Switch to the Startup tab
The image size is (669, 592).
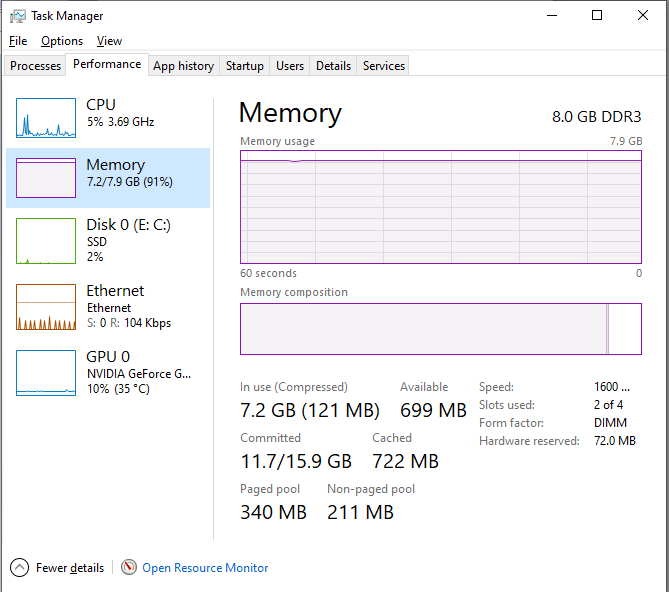click(245, 66)
